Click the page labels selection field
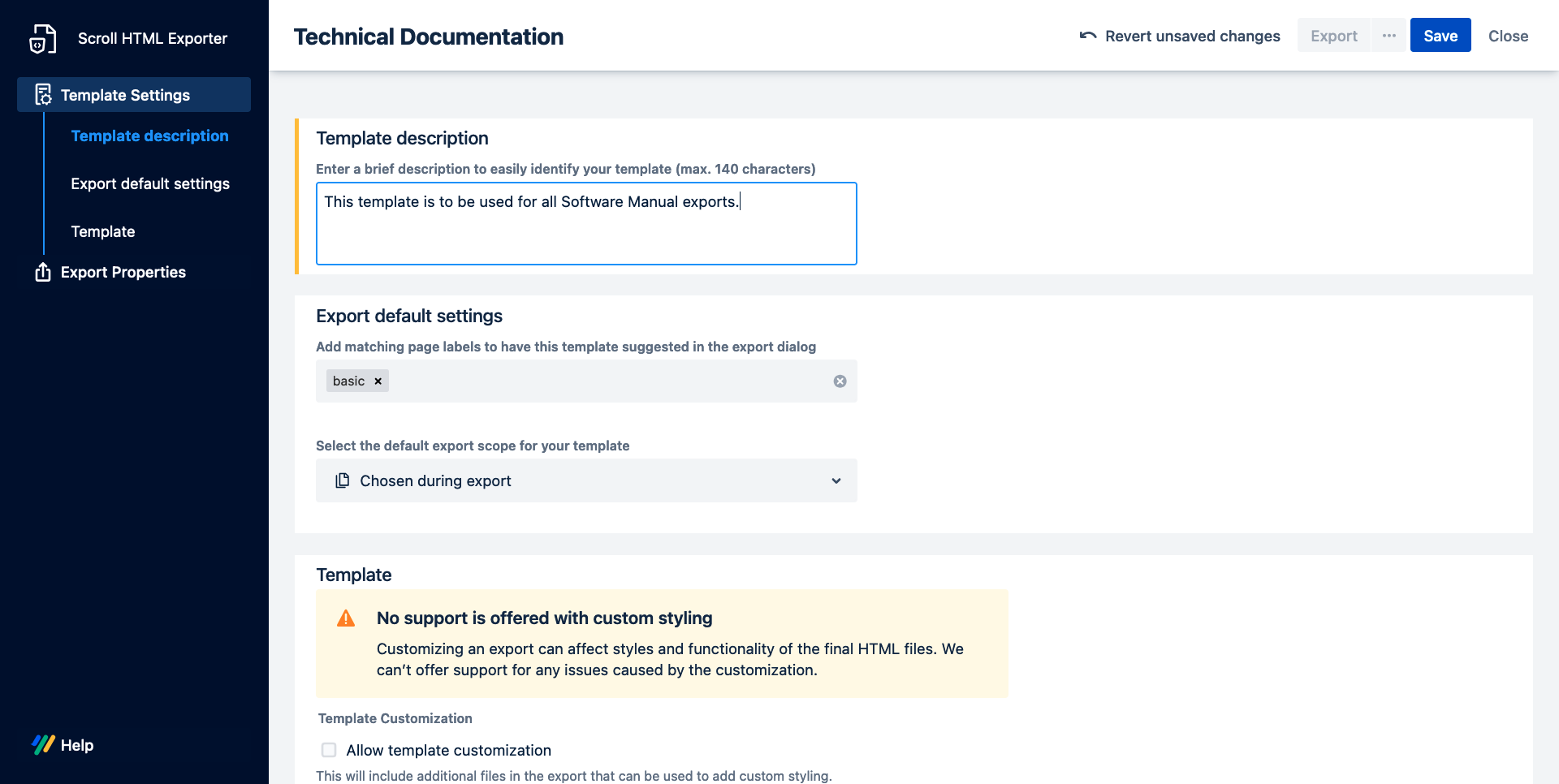 point(609,381)
